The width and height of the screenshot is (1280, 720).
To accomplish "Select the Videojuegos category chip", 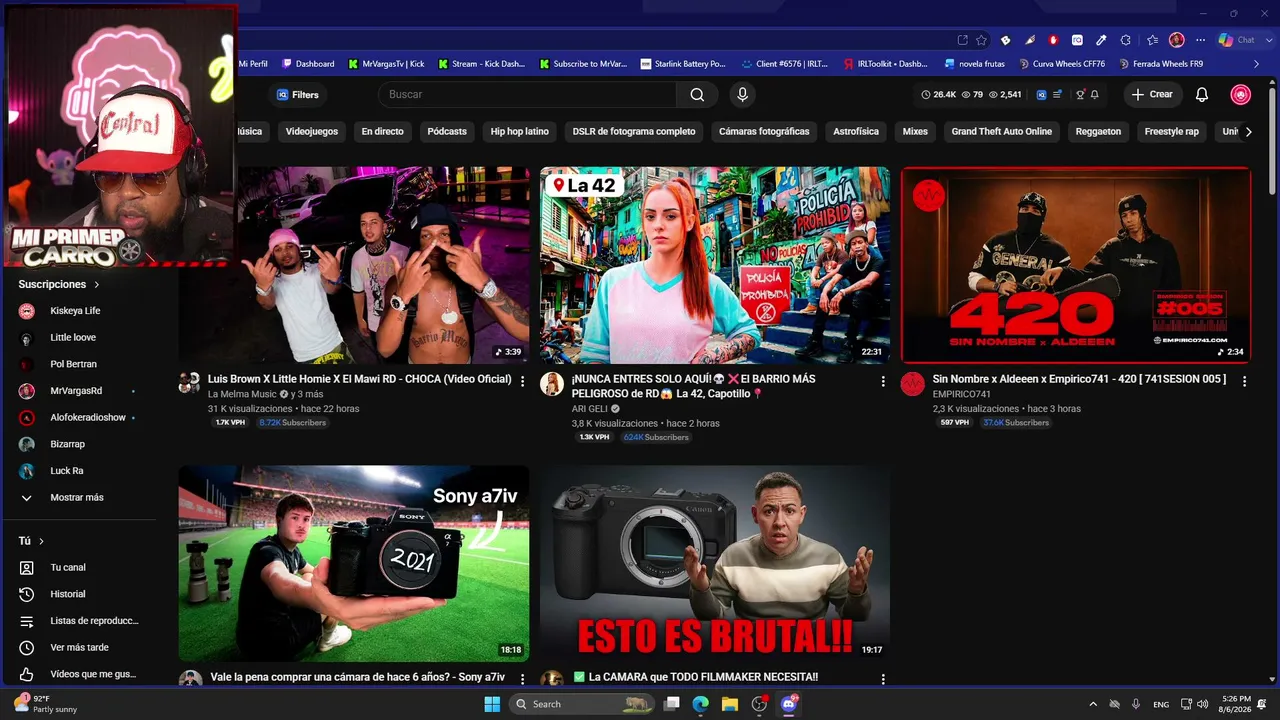I will (x=312, y=131).
